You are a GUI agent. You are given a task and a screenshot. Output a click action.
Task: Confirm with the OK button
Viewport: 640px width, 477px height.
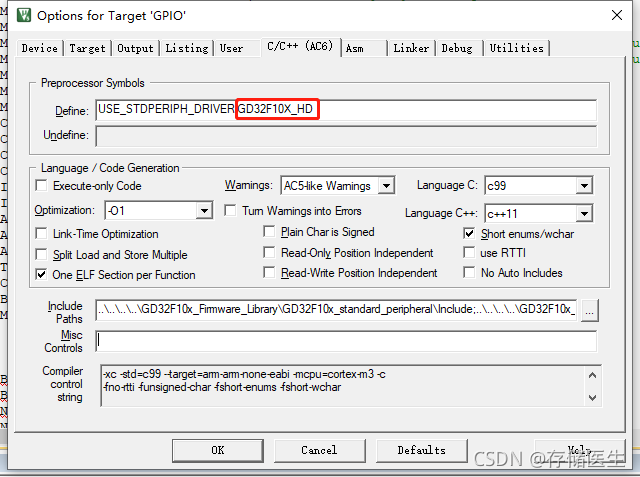point(218,450)
